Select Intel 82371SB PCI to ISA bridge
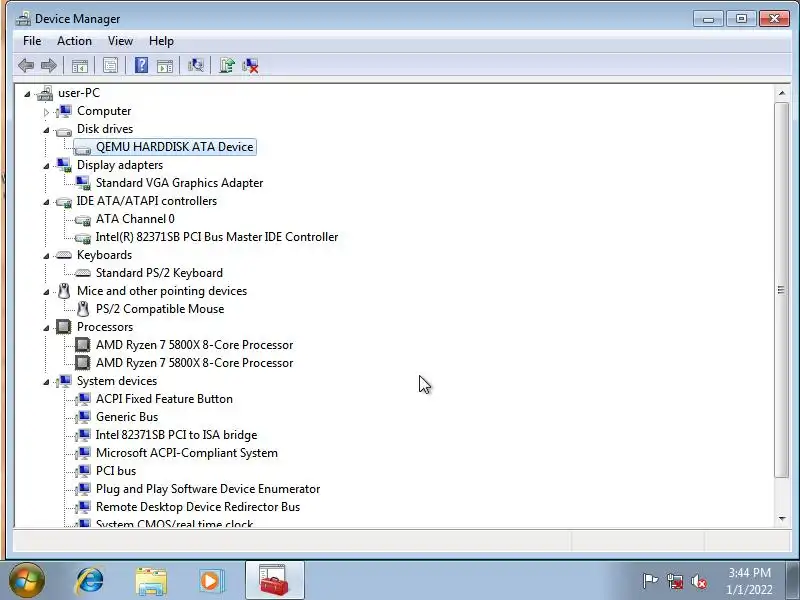 [177, 435]
